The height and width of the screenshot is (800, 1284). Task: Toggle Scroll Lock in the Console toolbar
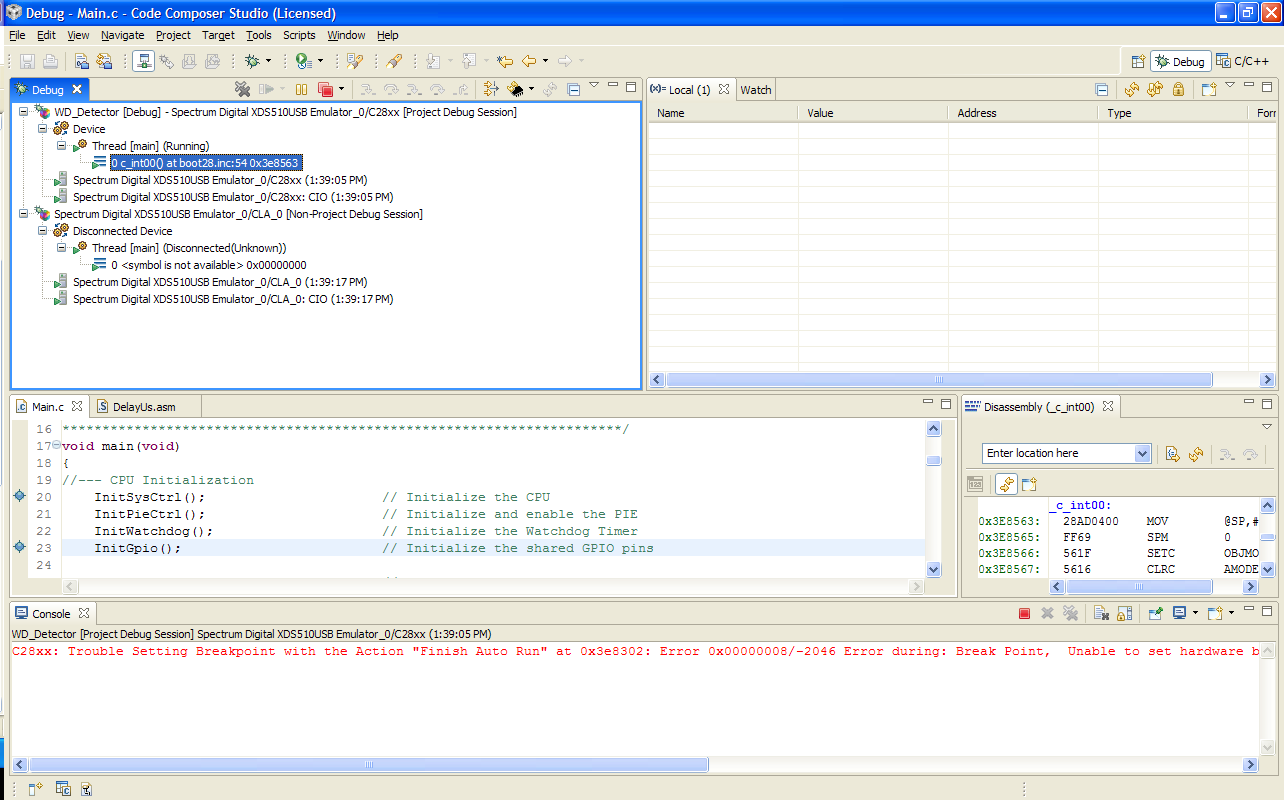click(x=1124, y=613)
